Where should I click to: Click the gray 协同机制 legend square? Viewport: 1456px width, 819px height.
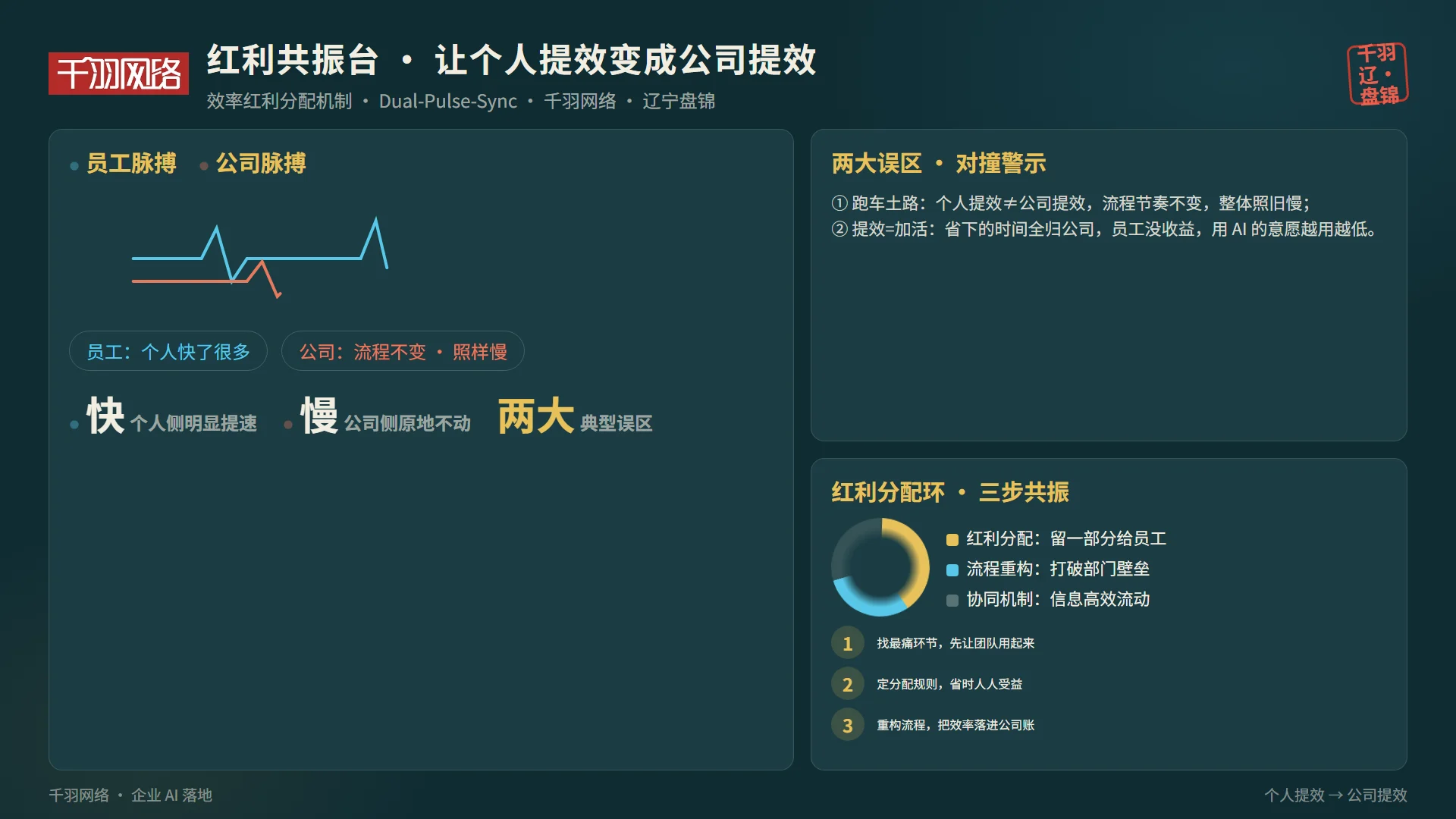952,601
